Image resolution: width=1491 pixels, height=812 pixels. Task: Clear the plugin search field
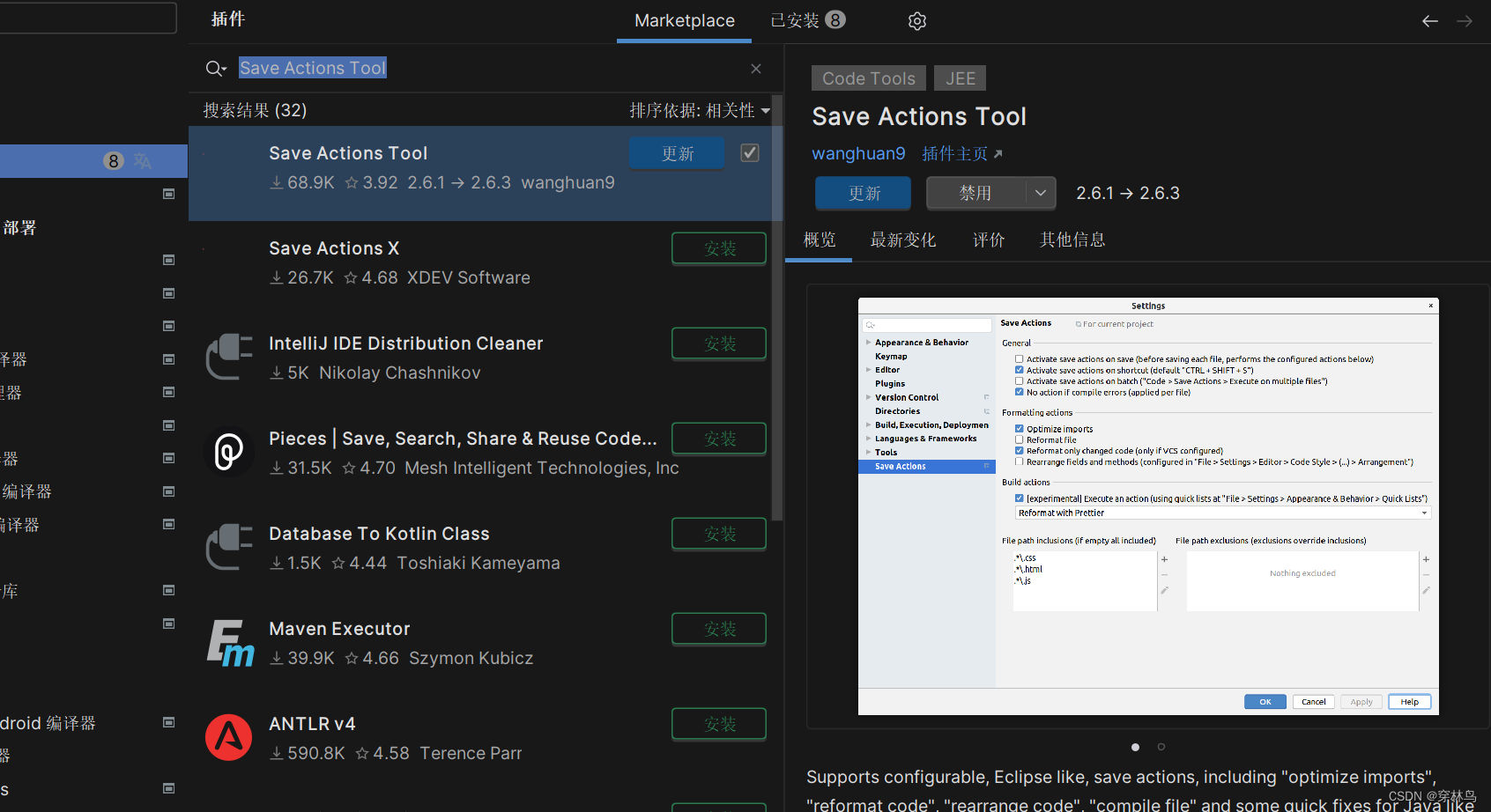point(756,69)
